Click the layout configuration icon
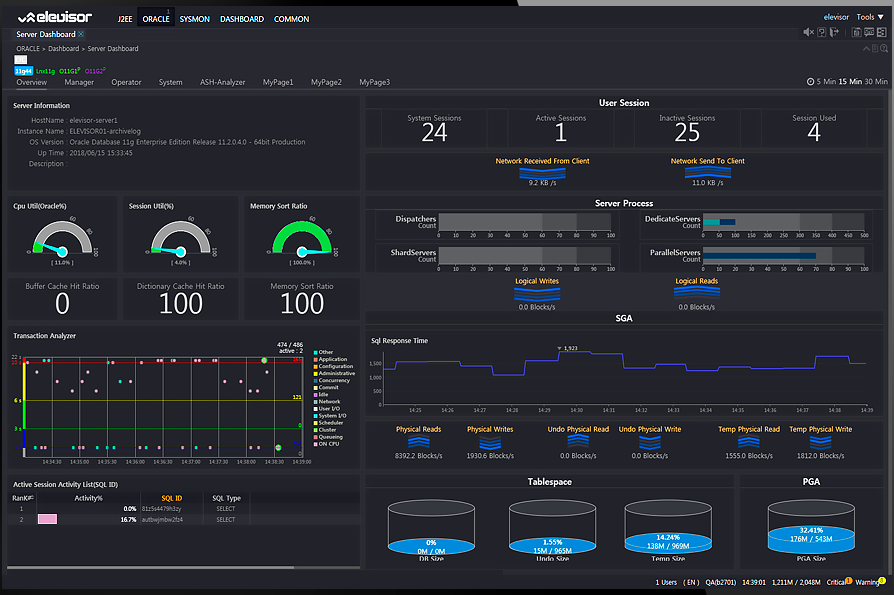This screenshot has width=894, height=595. (881, 32)
